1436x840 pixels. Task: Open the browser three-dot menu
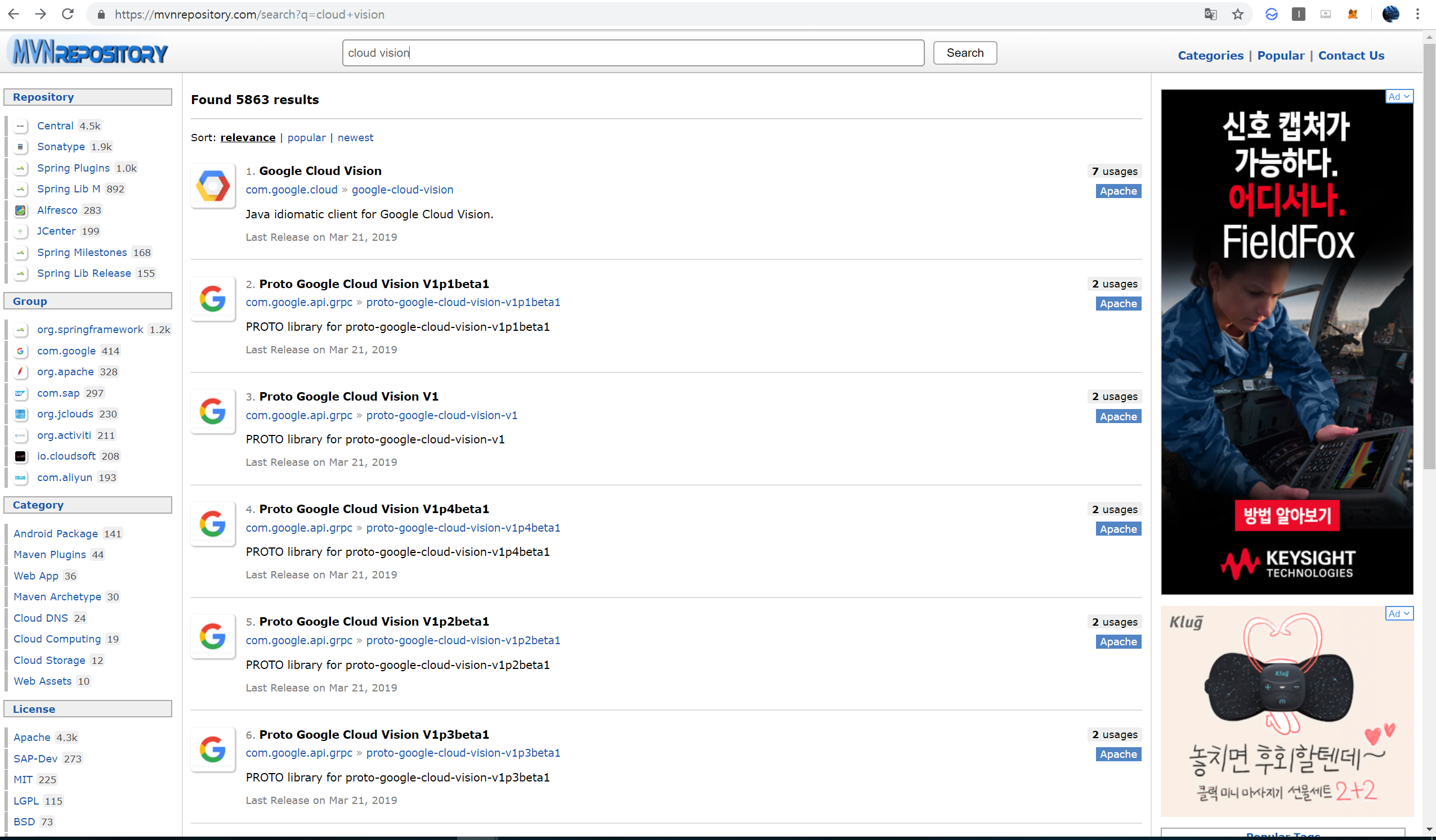tap(1418, 14)
